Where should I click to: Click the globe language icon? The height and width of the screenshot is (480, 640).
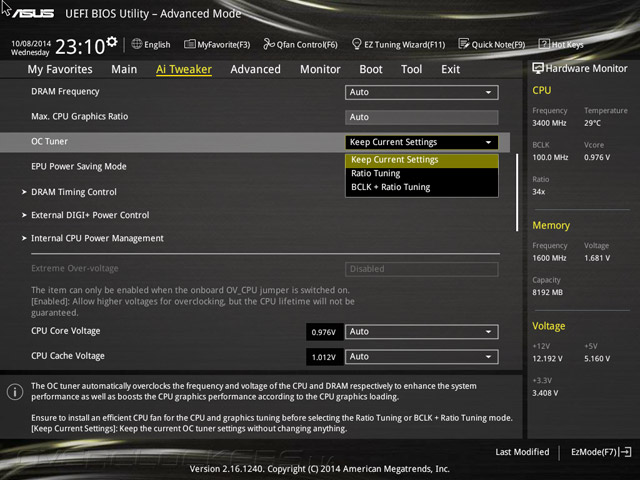pyautogui.click(x=137, y=44)
